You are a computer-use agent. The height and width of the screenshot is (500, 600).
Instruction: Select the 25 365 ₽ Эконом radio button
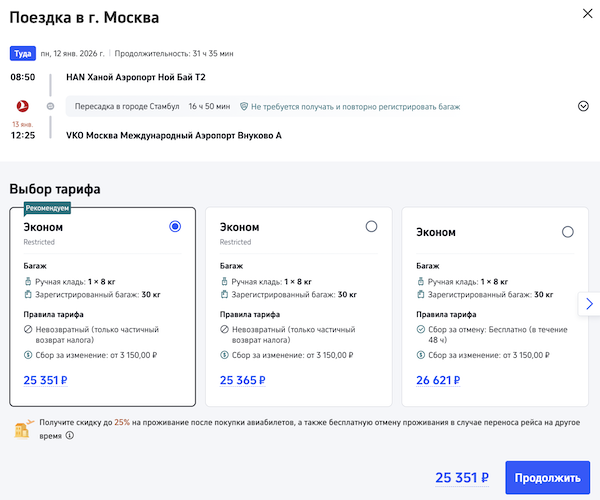(x=371, y=227)
